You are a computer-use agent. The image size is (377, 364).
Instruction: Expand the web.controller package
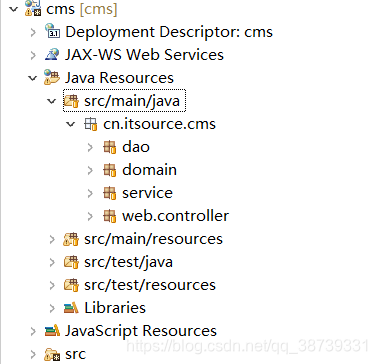(x=90, y=216)
